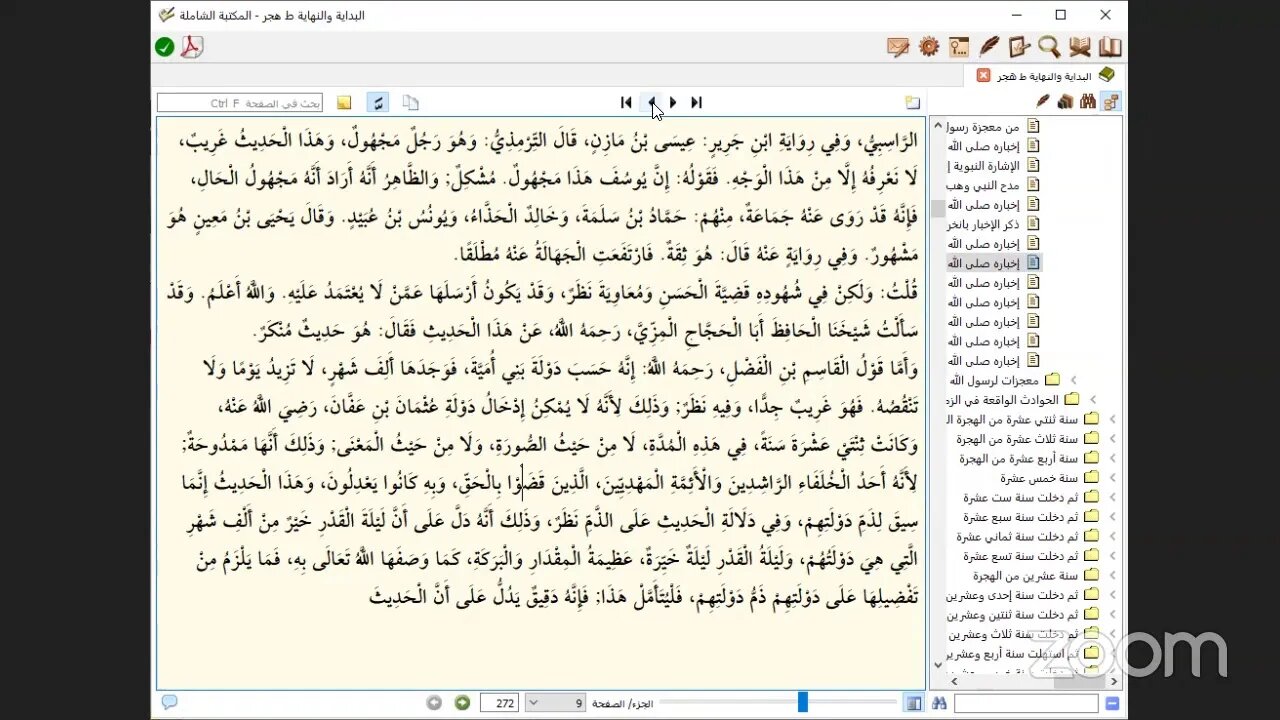The image size is (1280, 720).
Task: Select the tree index view icon
Action: [1110, 101]
